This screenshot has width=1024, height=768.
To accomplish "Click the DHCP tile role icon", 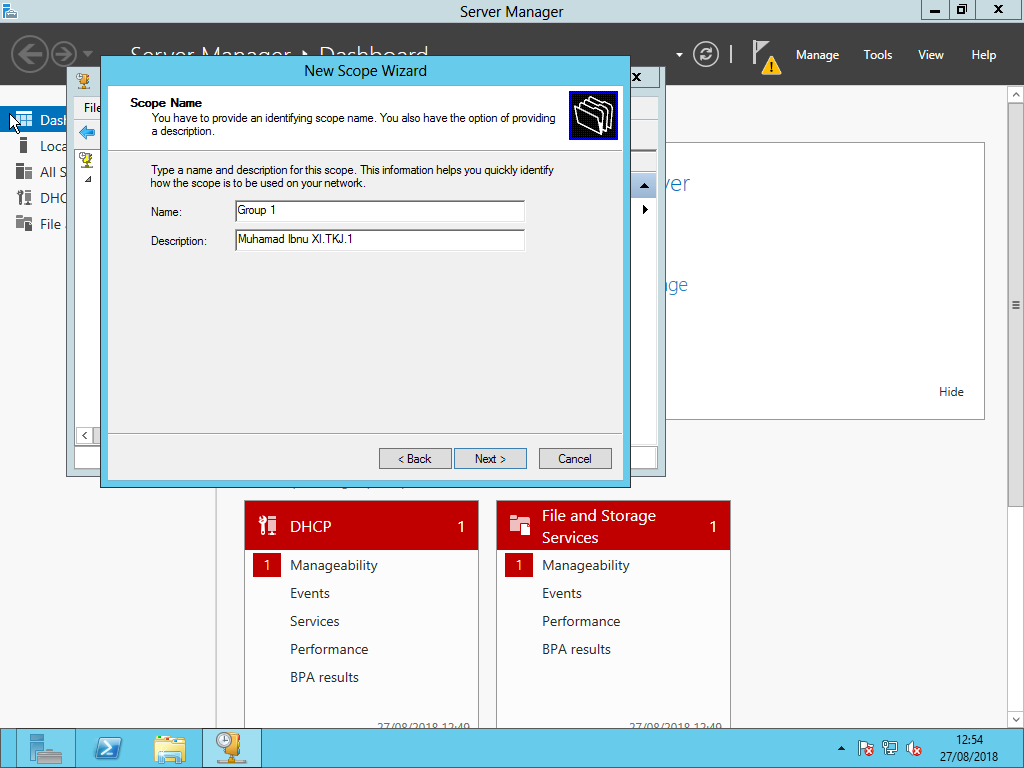I will click(x=267, y=526).
